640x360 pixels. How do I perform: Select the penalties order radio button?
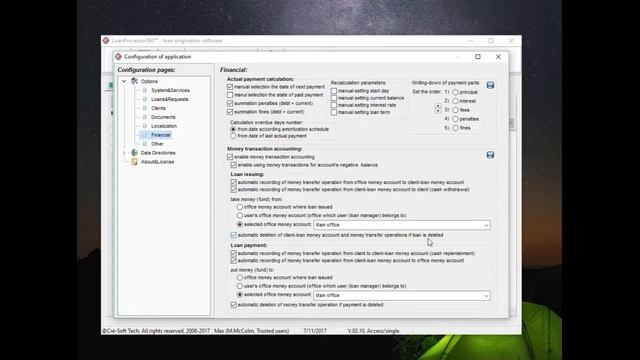click(x=455, y=119)
